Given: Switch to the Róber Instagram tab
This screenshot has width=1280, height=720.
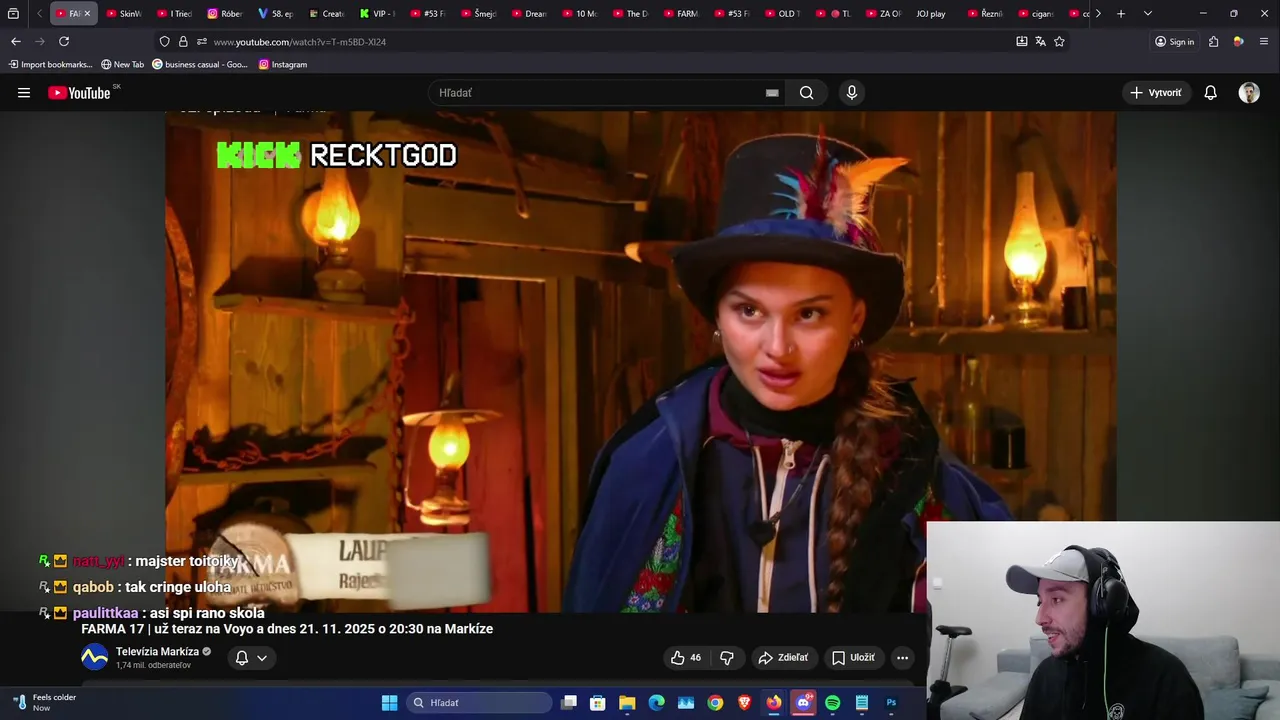Looking at the screenshot, I should pos(226,14).
